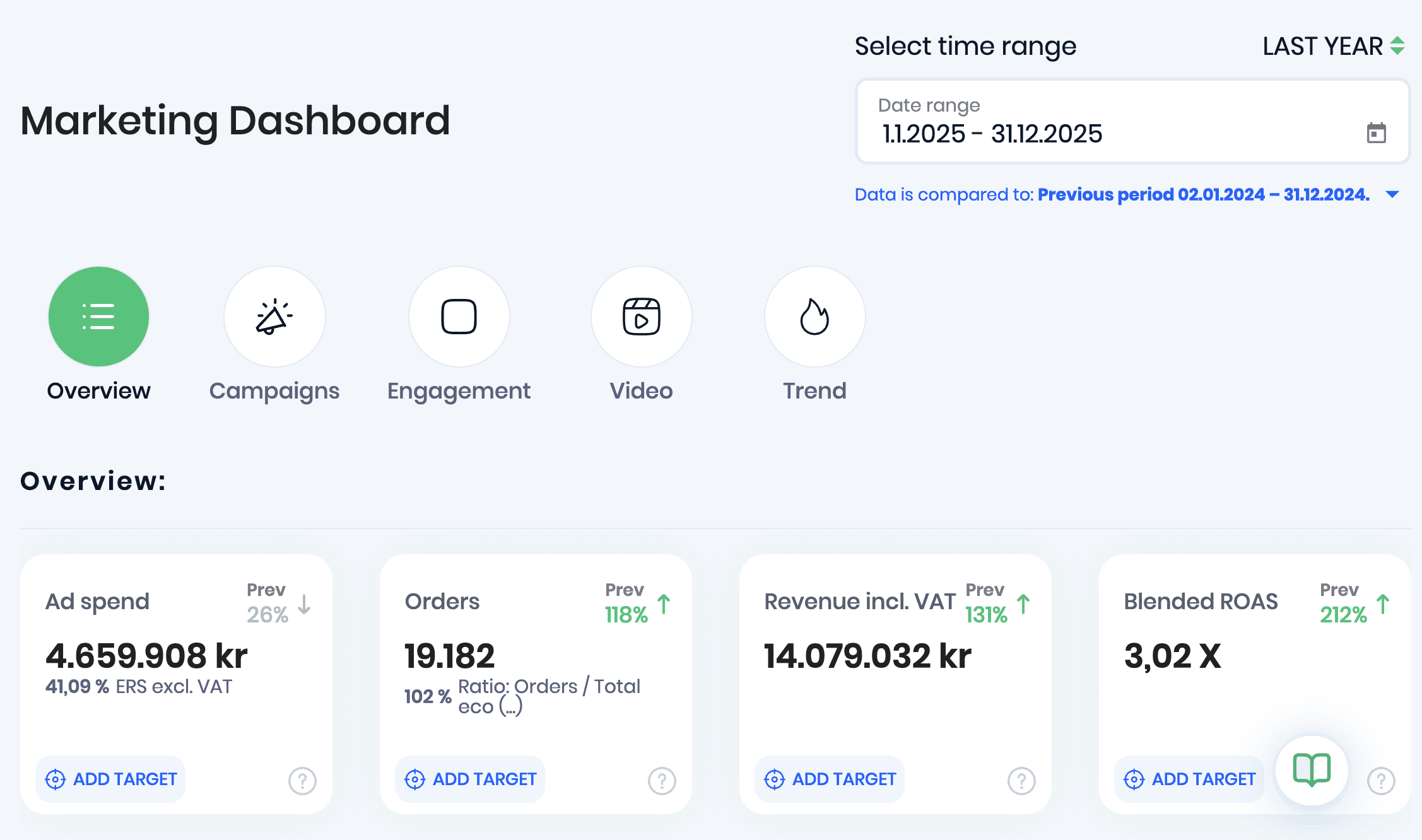Expand the compared-to period dropdown arrow

tap(1392, 194)
